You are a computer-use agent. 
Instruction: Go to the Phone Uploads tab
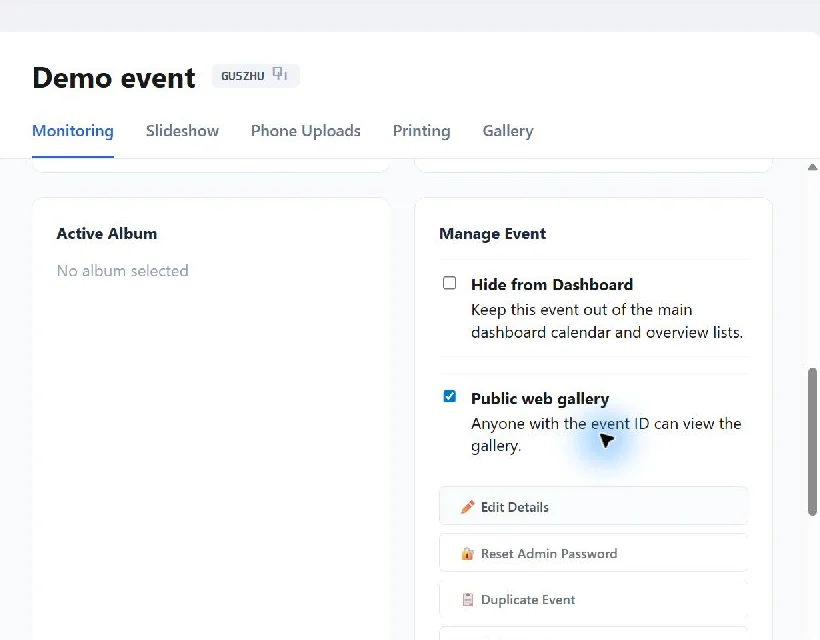tap(305, 131)
